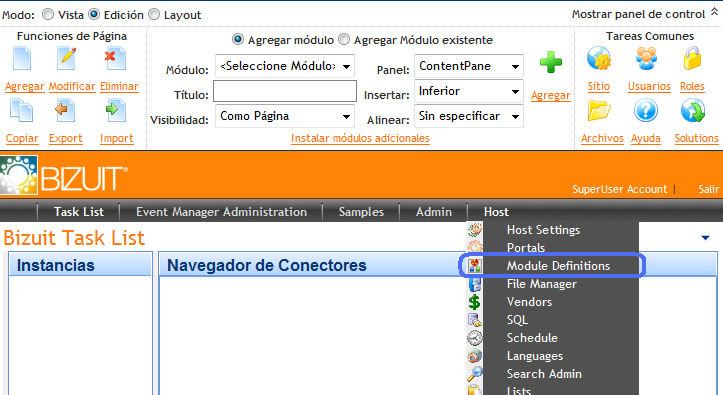Click the Copiar pages icon
723x395 pixels.
pyautogui.click(x=21, y=111)
